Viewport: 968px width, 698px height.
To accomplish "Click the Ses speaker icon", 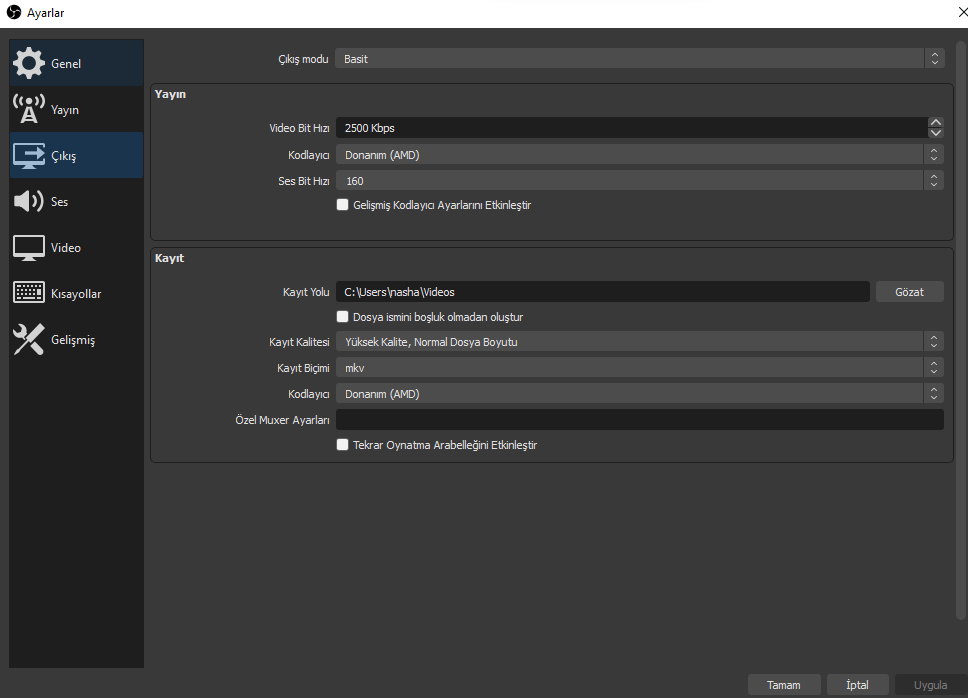I will point(28,201).
